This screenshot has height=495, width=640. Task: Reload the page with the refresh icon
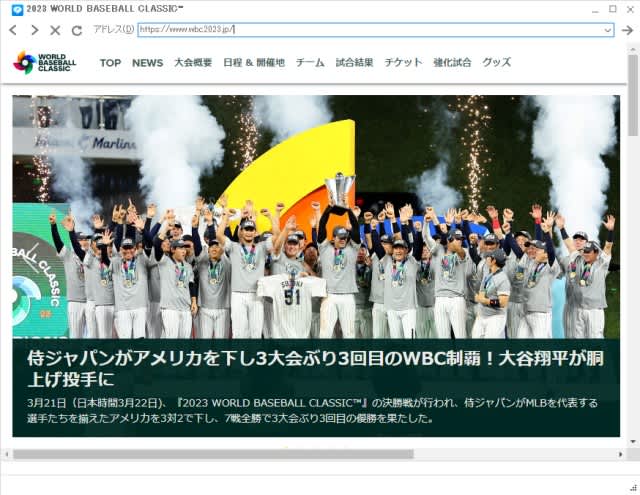(76, 30)
